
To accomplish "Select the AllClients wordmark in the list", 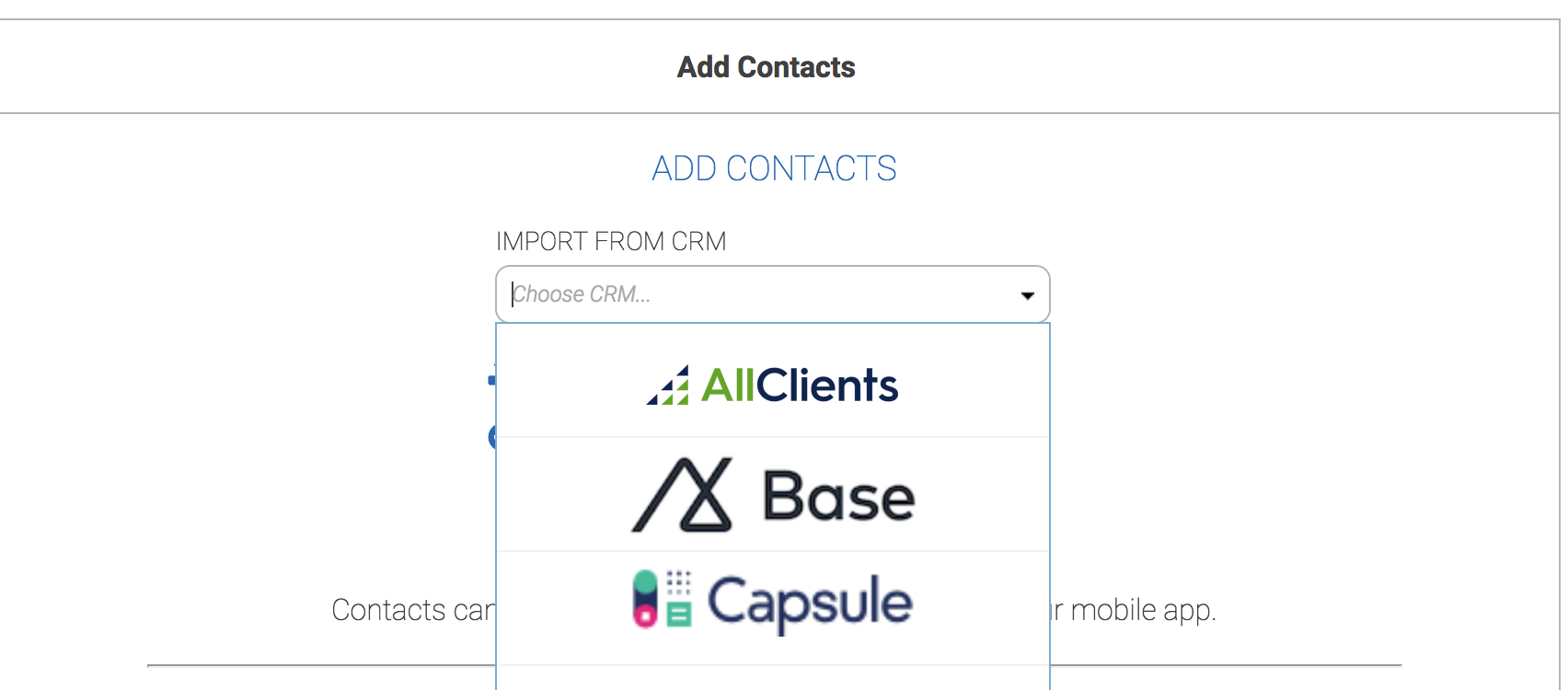I will pyautogui.click(x=799, y=385).
